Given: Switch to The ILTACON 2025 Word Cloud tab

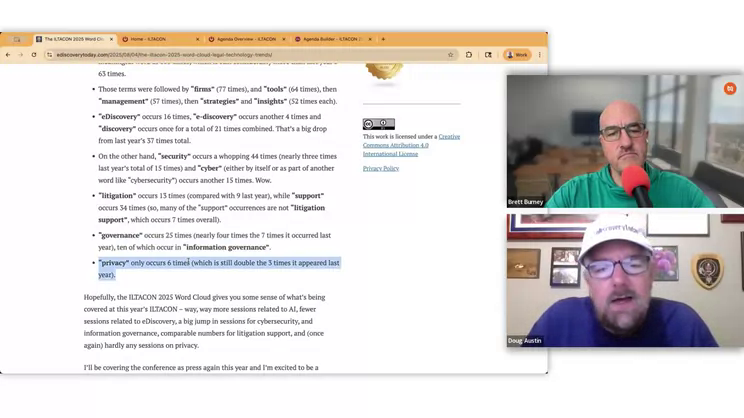Looking at the screenshot, I should tap(75, 39).
